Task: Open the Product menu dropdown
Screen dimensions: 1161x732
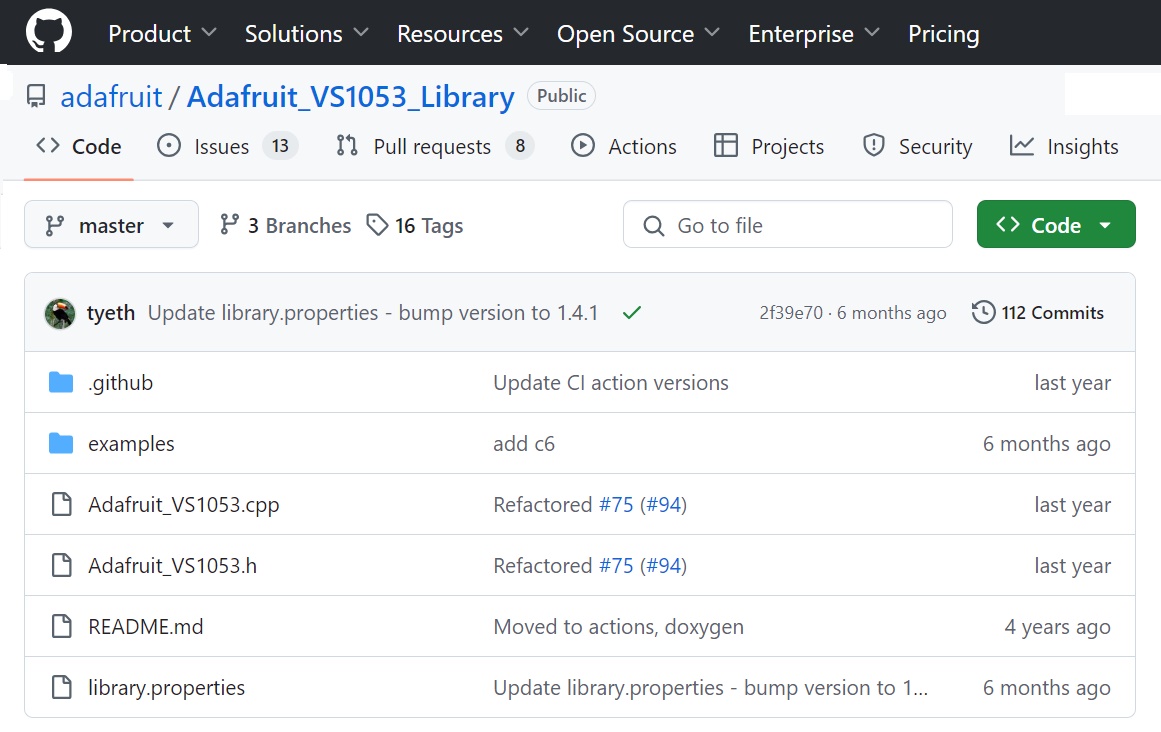Action: pos(162,34)
